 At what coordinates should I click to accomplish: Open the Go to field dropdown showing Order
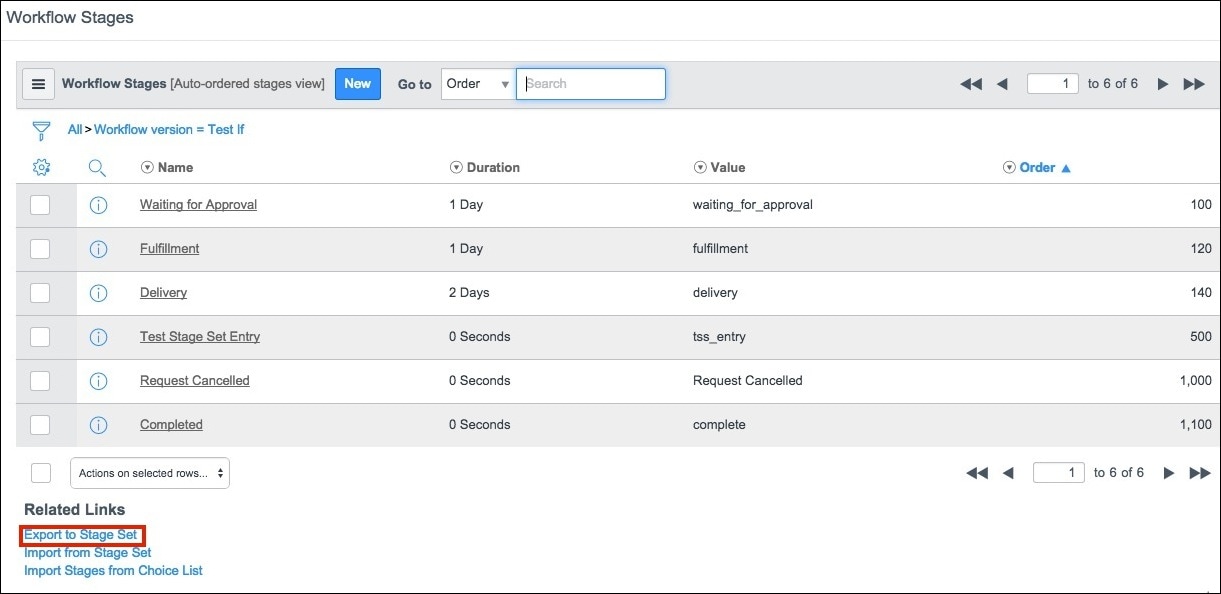point(477,84)
